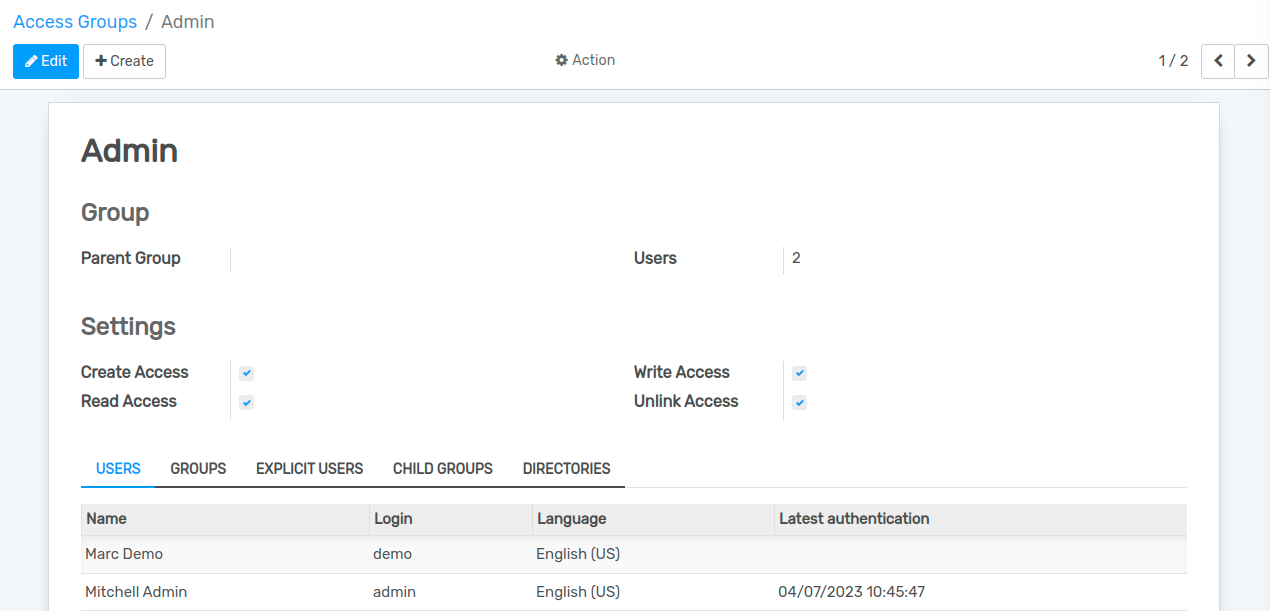Click the Create plus button
This screenshot has height=611, width=1270.
[124, 61]
